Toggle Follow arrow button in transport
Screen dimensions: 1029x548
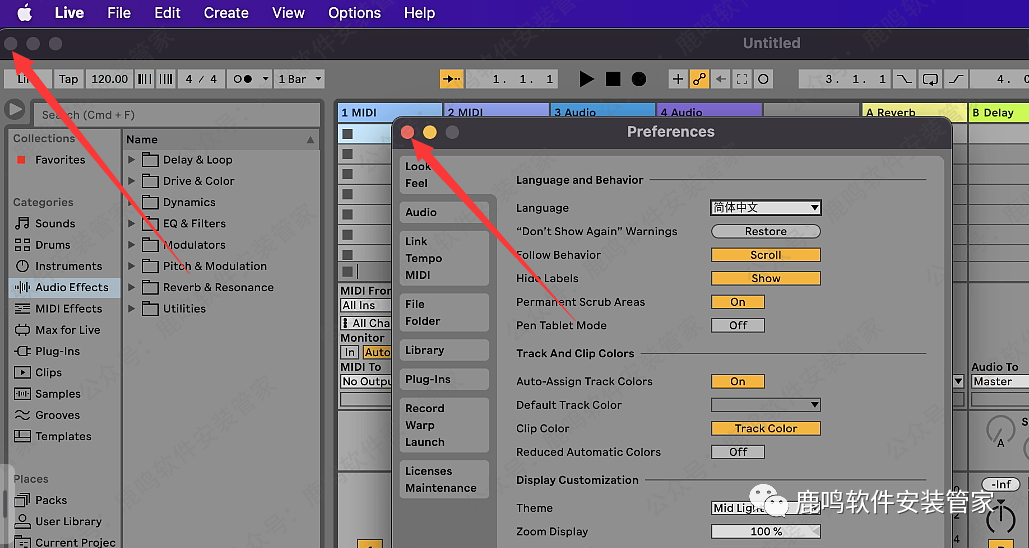[x=452, y=79]
